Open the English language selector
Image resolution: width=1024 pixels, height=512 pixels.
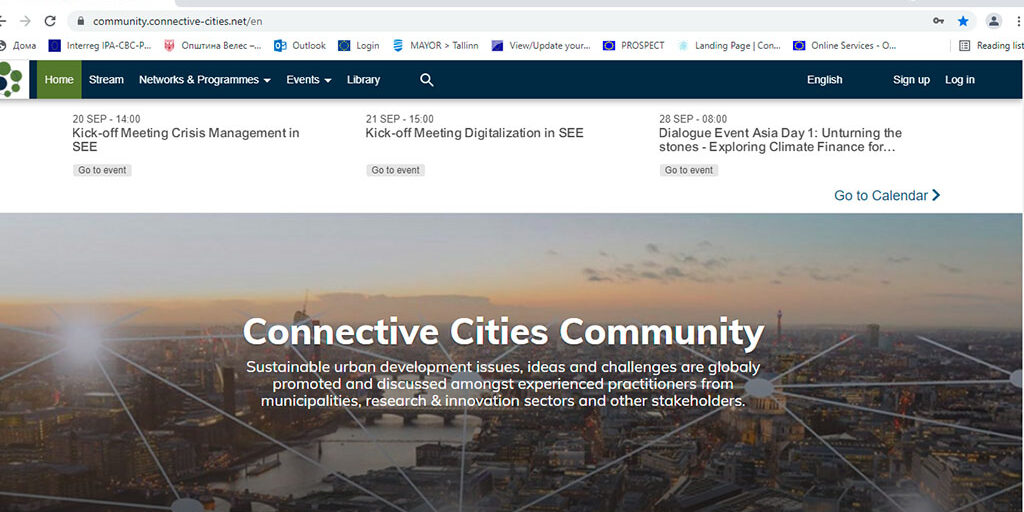(824, 80)
